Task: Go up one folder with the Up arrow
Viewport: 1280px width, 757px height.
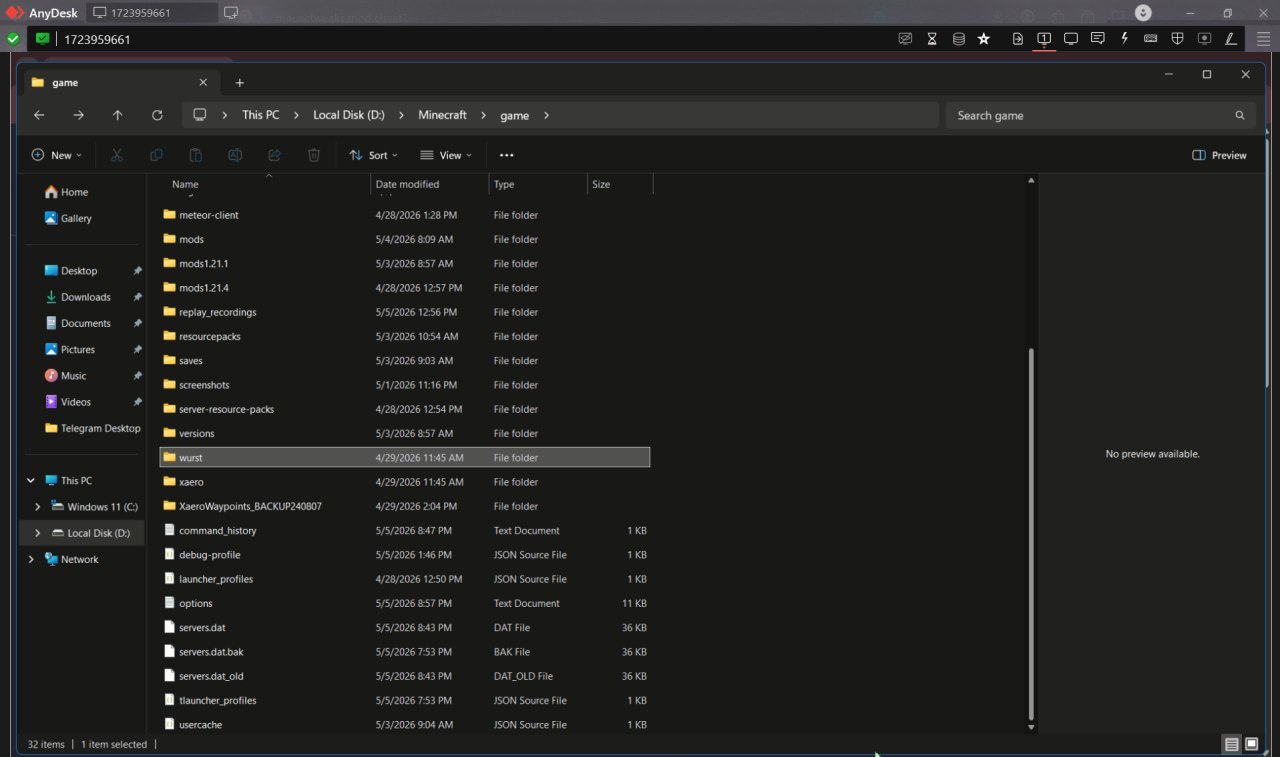Action: (117, 115)
